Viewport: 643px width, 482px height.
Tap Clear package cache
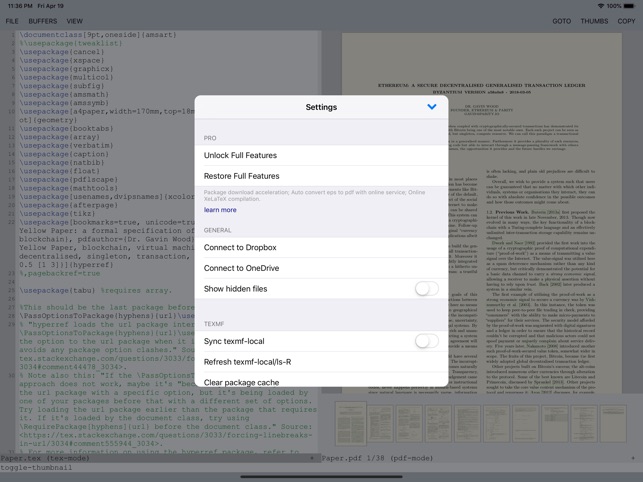tap(241, 382)
